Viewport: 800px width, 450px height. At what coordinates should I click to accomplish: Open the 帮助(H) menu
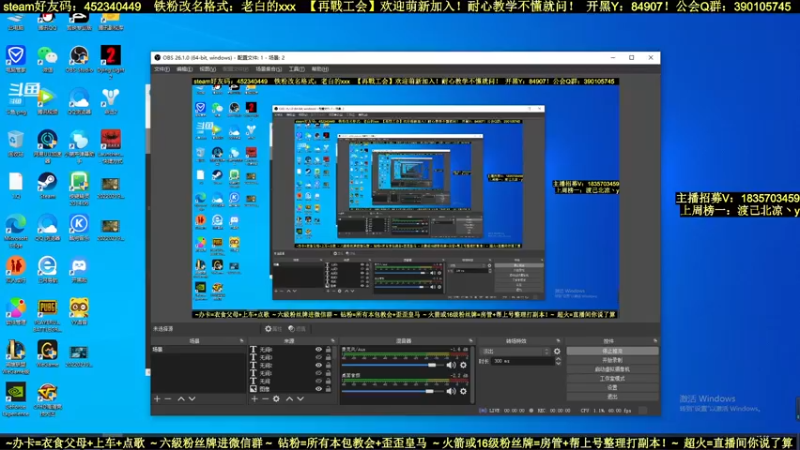[320, 69]
